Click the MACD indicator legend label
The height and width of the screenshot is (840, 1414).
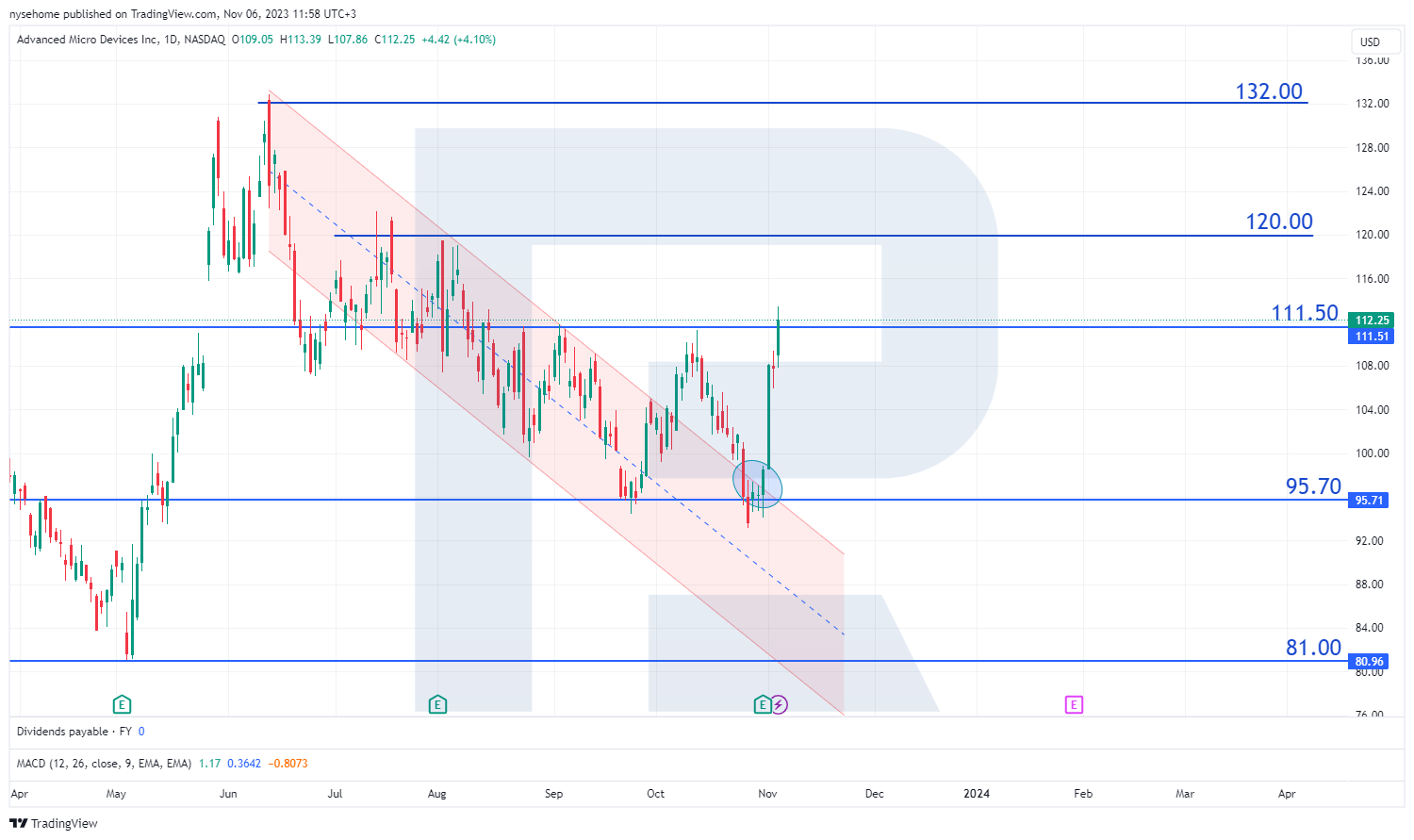coord(104,764)
